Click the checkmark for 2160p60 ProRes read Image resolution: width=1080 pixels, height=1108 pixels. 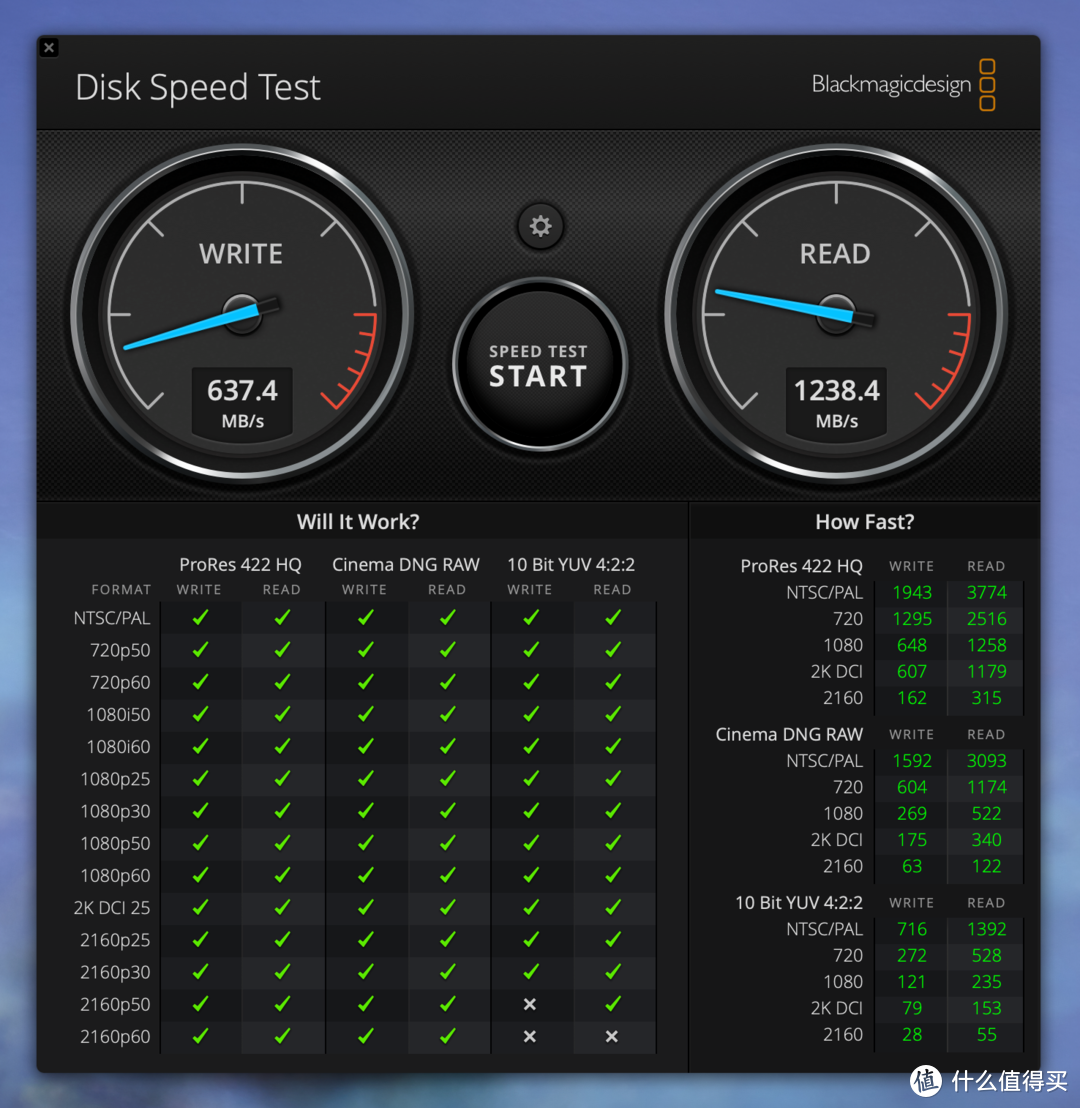[281, 1036]
